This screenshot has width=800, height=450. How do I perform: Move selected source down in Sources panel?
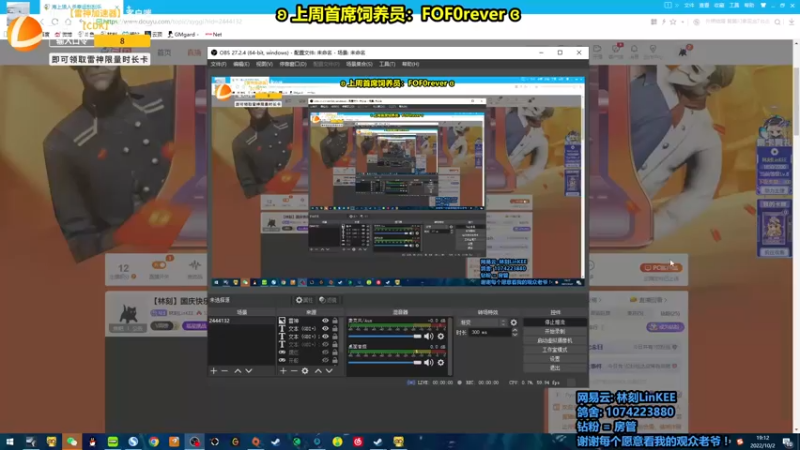click(x=329, y=371)
